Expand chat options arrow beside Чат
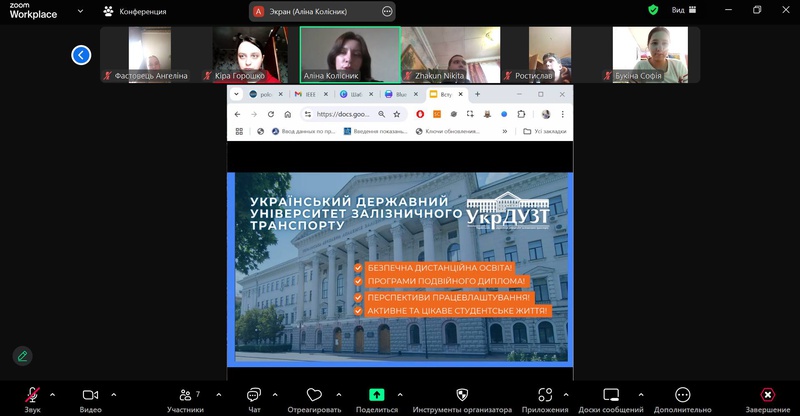 tap(275, 395)
